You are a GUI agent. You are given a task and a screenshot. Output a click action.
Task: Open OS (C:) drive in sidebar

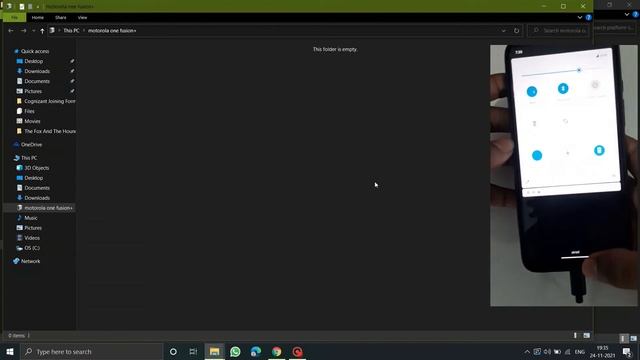coord(32,248)
